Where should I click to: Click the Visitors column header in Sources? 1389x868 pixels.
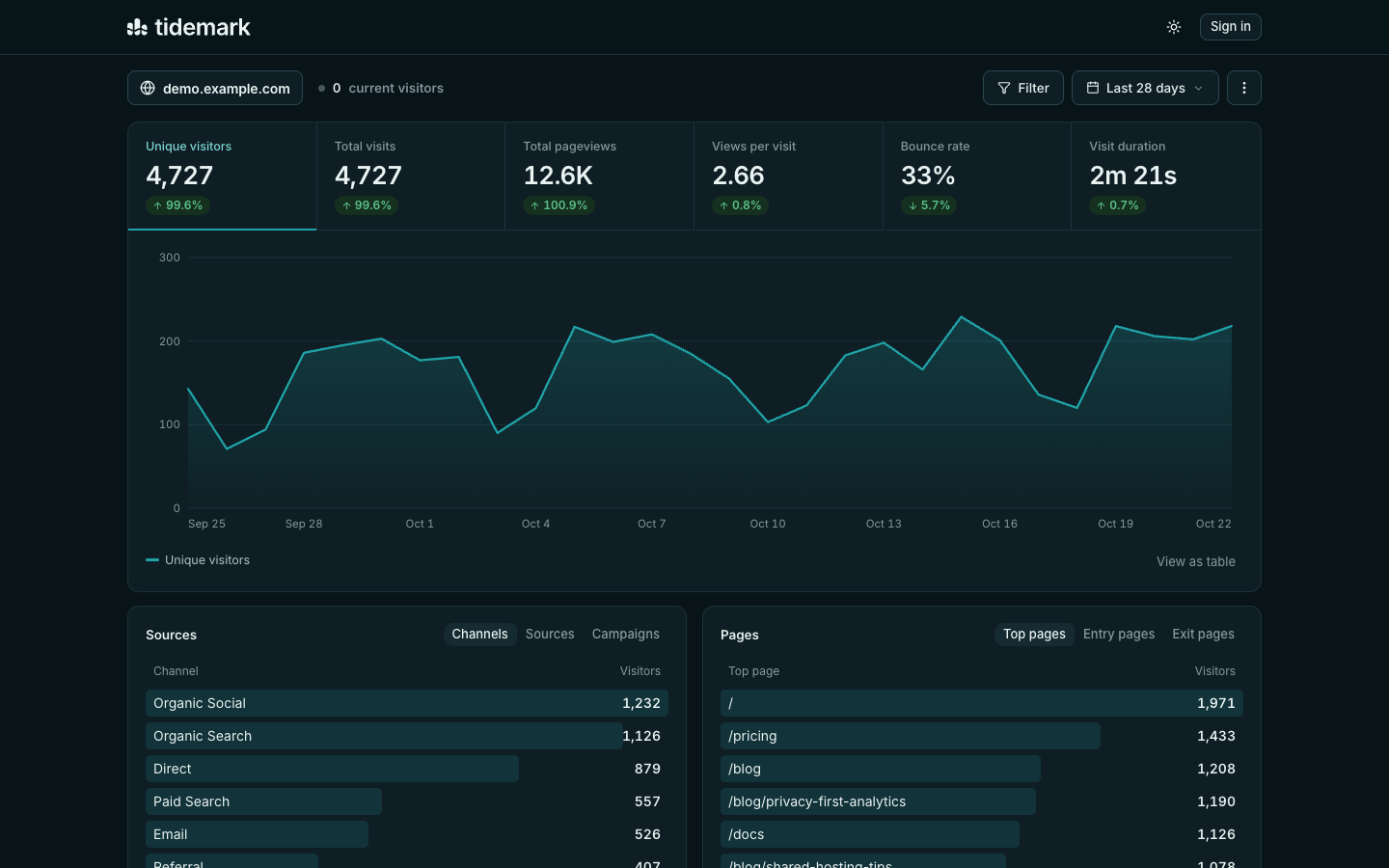click(640, 671)
